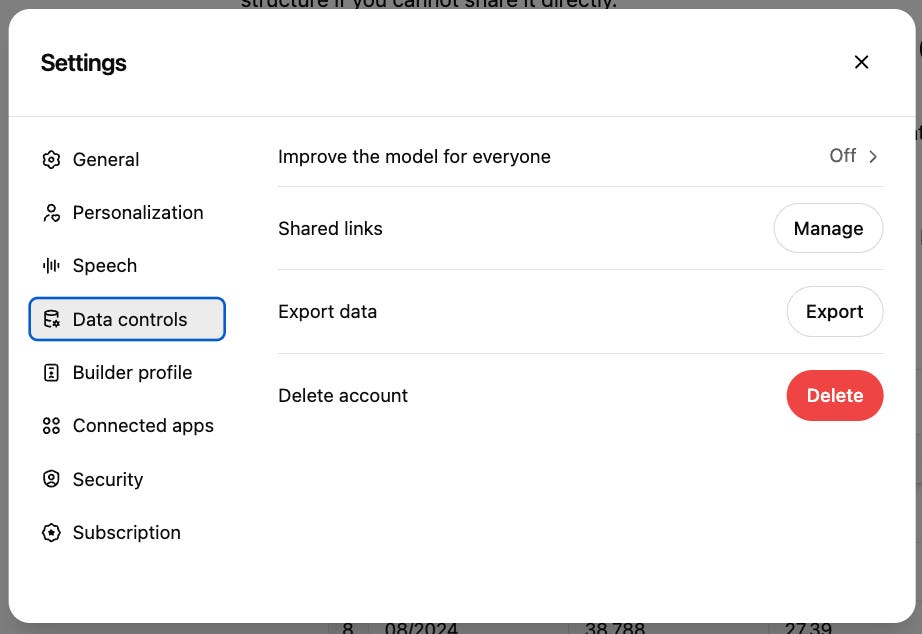The height and width of the screenshot is (634, 922).
Task: Switch to the Security tab
Action: tap(127, 479)
